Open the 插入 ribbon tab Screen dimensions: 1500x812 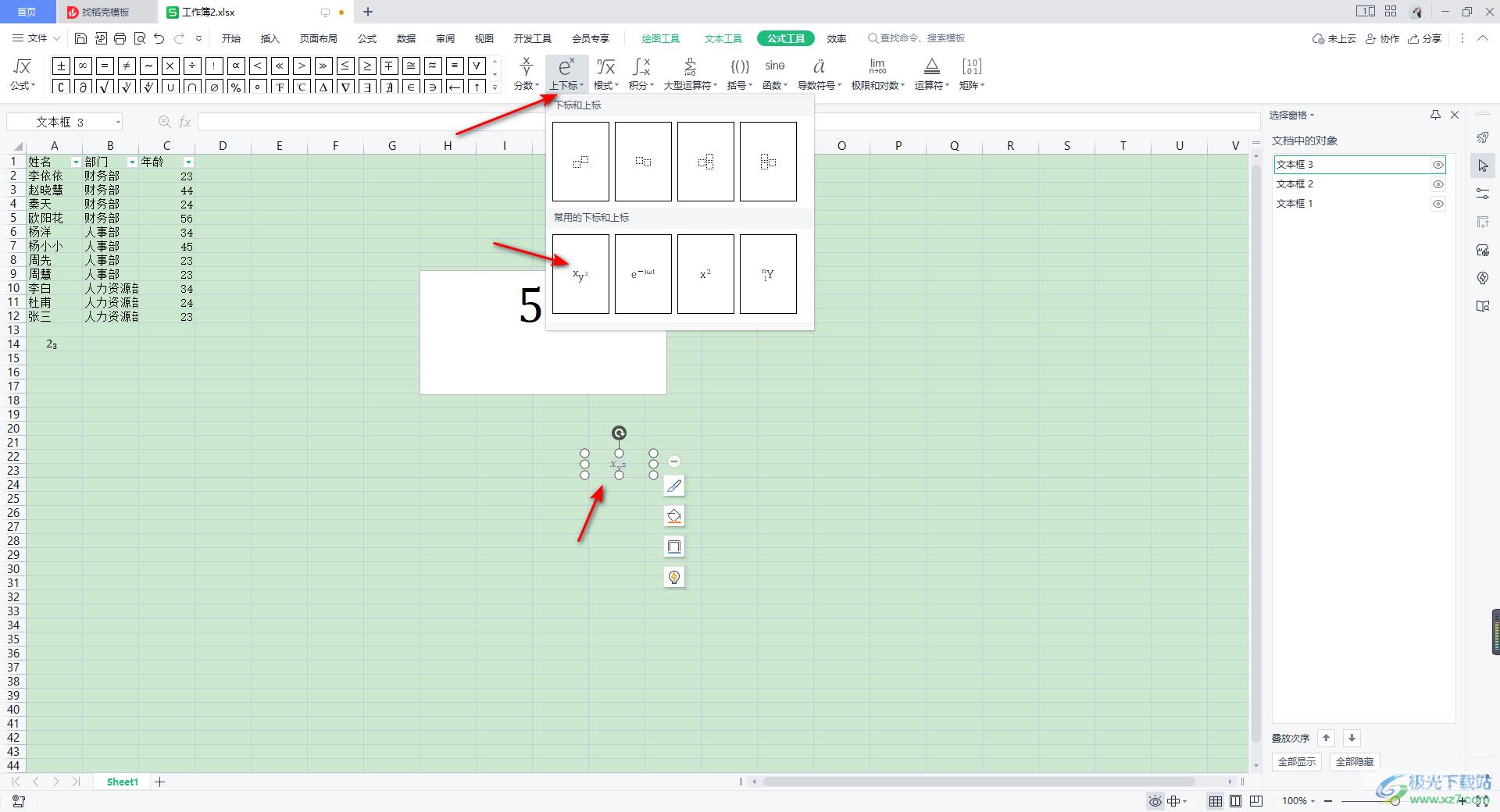[270, 38]
